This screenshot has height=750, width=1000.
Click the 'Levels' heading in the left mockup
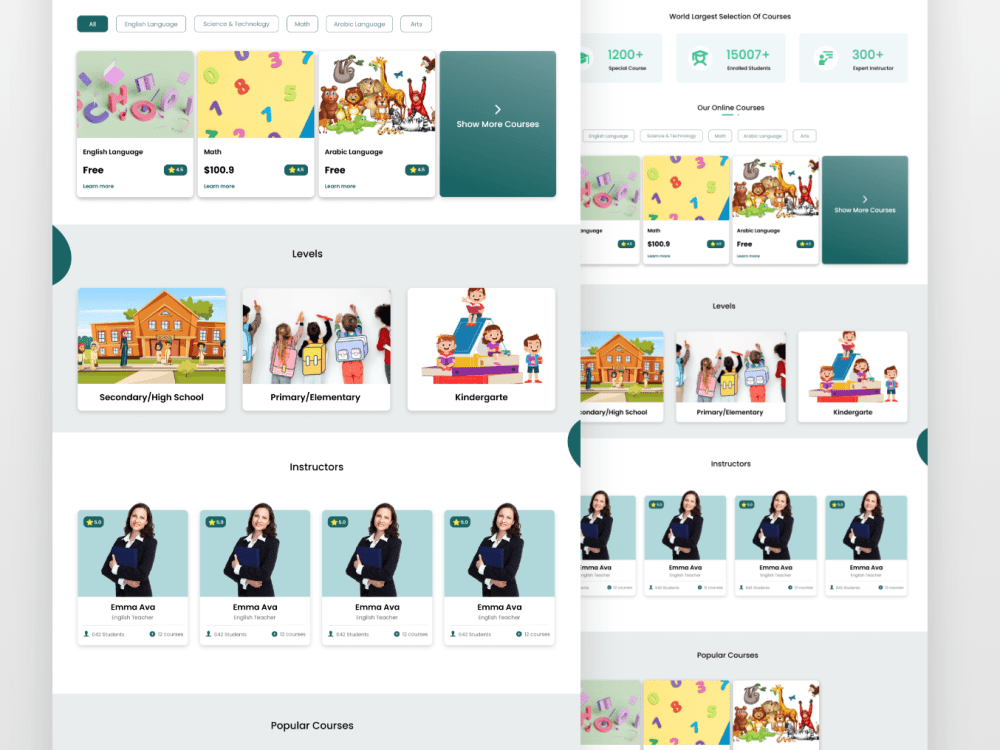[307, 254]
